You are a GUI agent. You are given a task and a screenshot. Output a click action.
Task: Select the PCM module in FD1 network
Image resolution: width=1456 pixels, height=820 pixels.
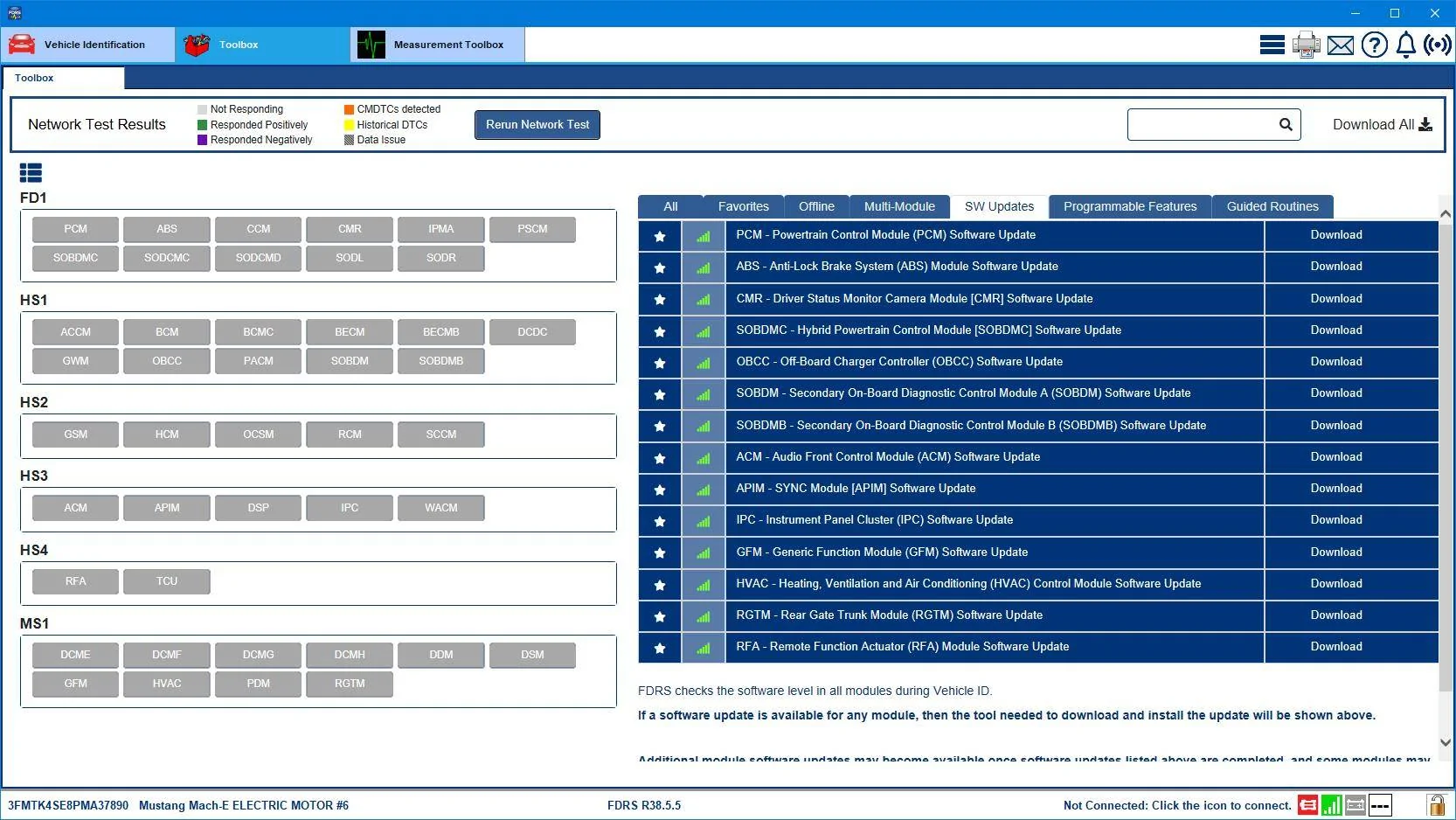75,229
